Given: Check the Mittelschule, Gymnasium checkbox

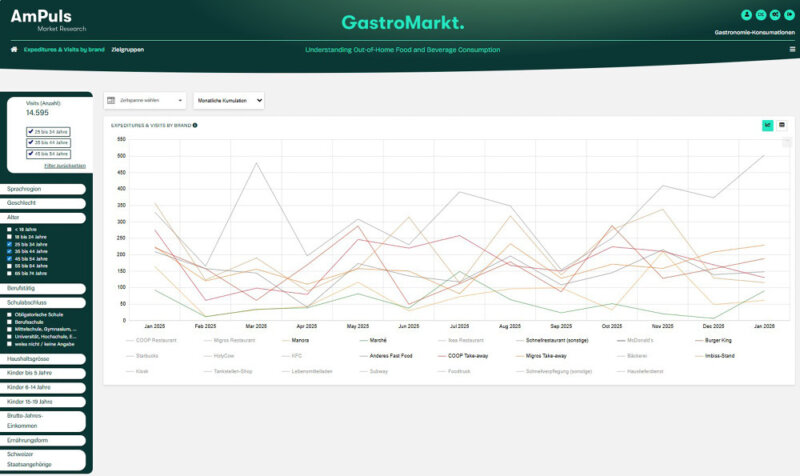Looking at the screenshot, I should (9, 330).
